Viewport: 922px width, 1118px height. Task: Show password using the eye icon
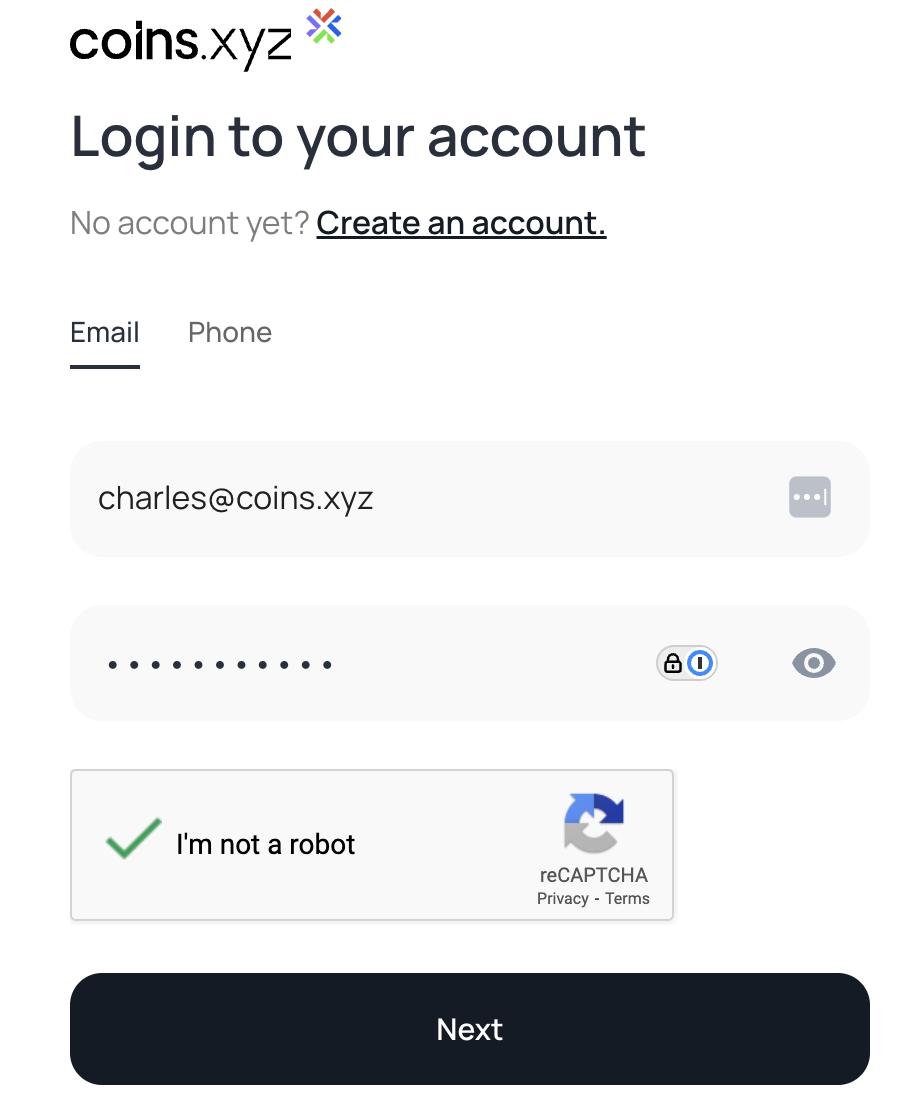(x=814, y=664)
